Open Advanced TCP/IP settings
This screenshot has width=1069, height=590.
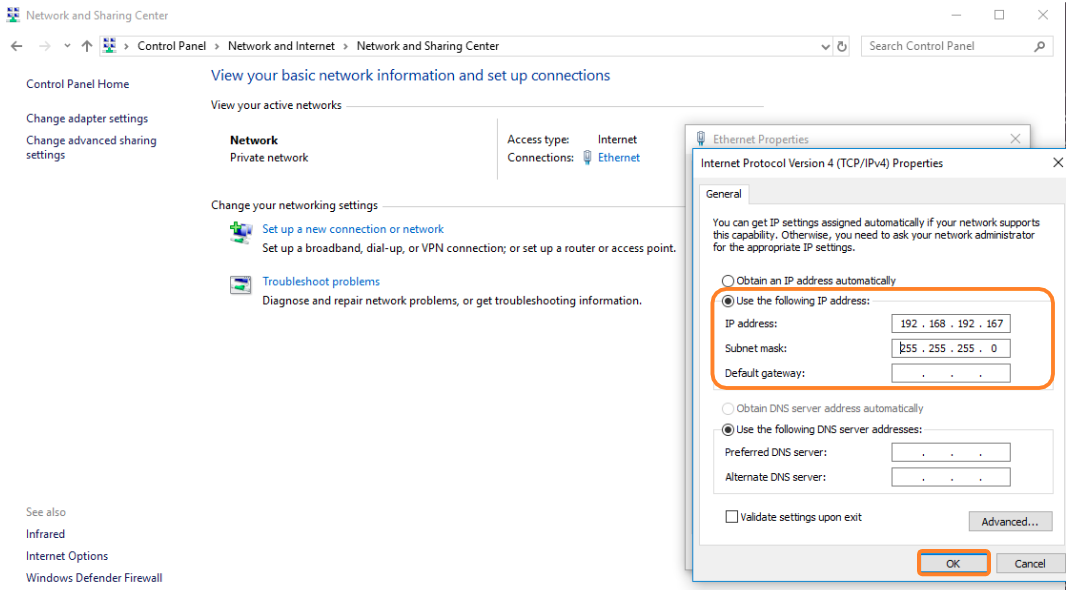pos(1010,522)
